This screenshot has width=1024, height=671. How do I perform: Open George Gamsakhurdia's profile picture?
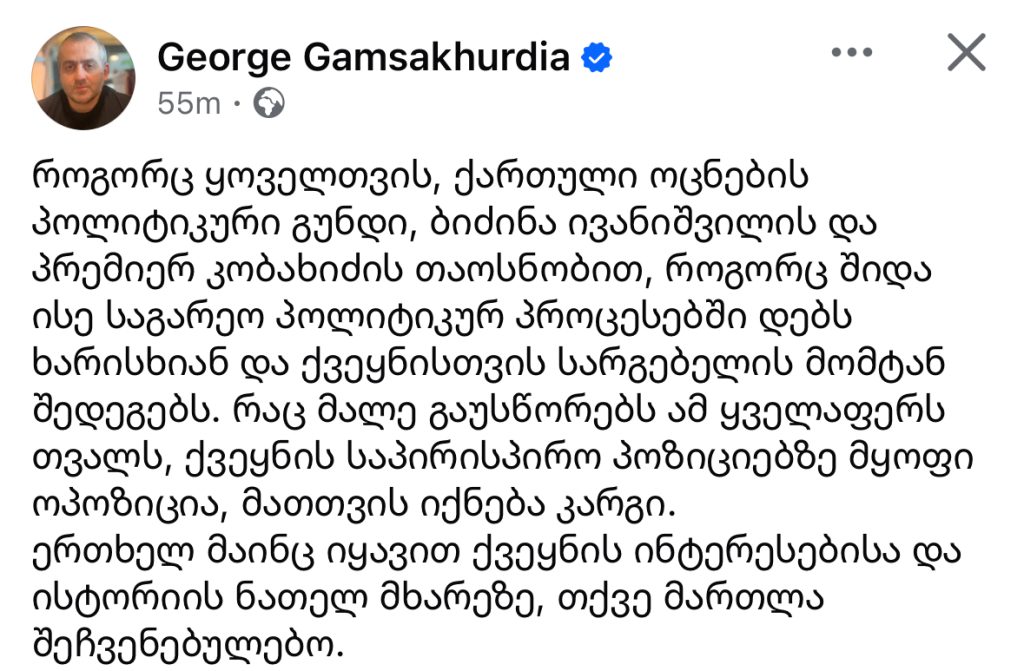click(83, 78)
